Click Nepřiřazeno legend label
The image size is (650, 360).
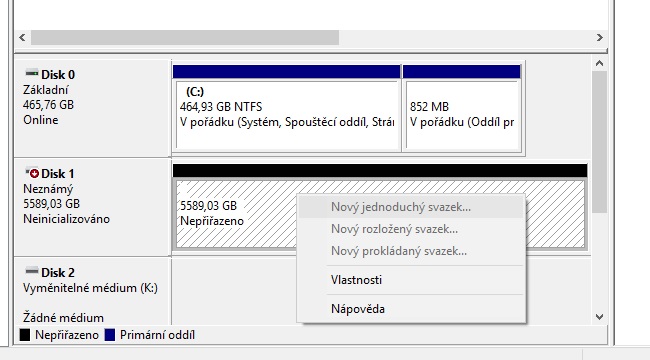point(67,335)
